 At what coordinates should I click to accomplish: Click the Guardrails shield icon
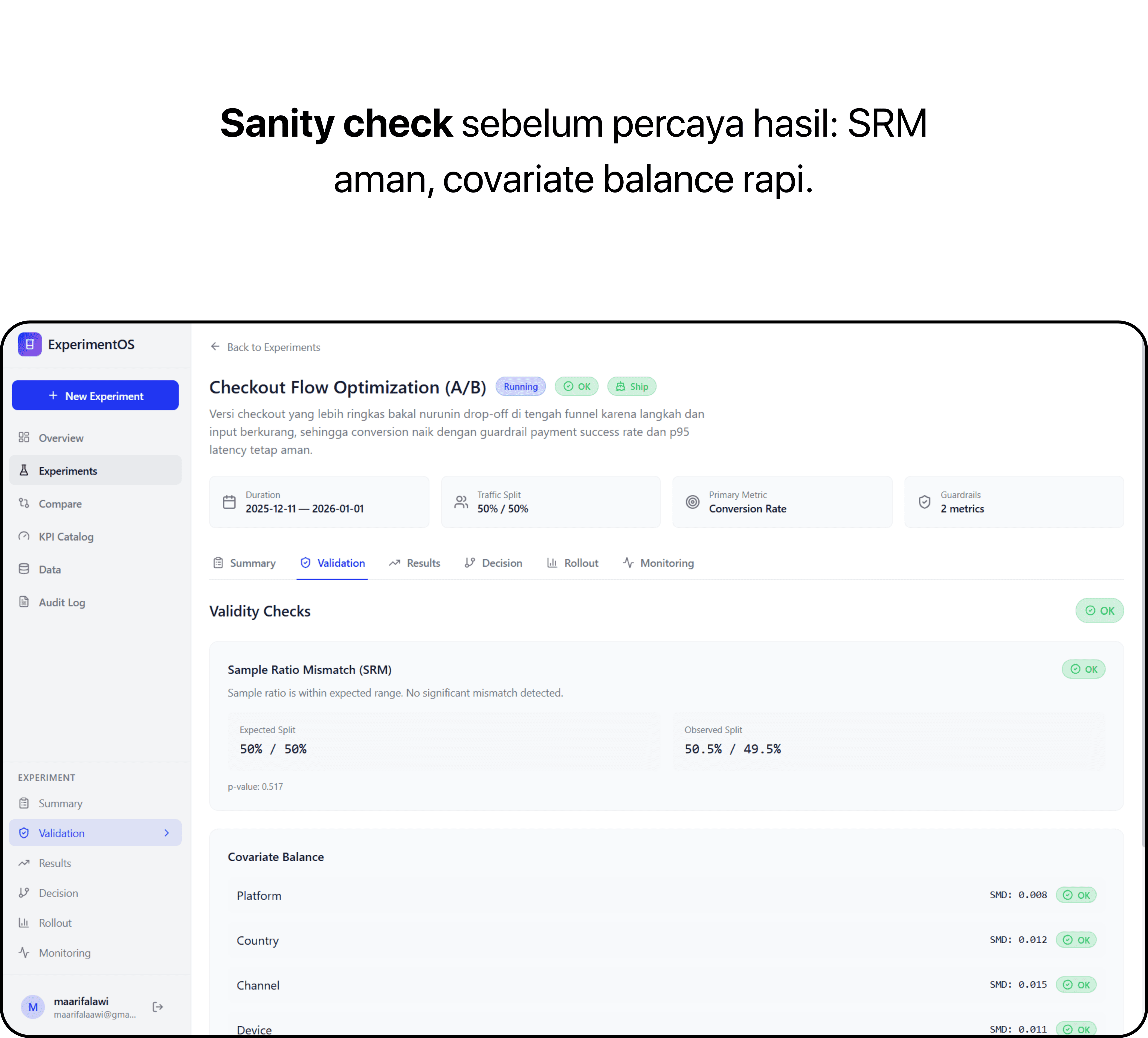[924, 502]
